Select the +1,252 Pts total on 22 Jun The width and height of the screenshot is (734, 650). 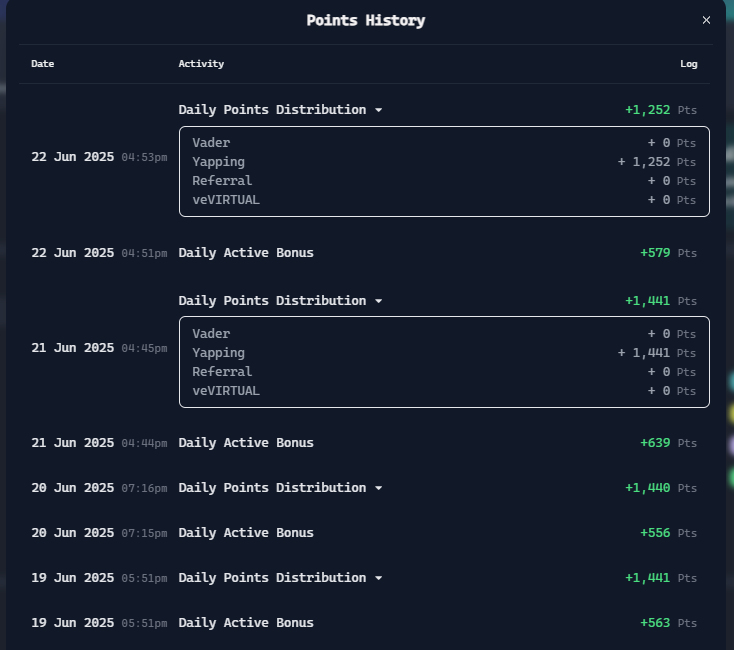(x=661, y=110)
